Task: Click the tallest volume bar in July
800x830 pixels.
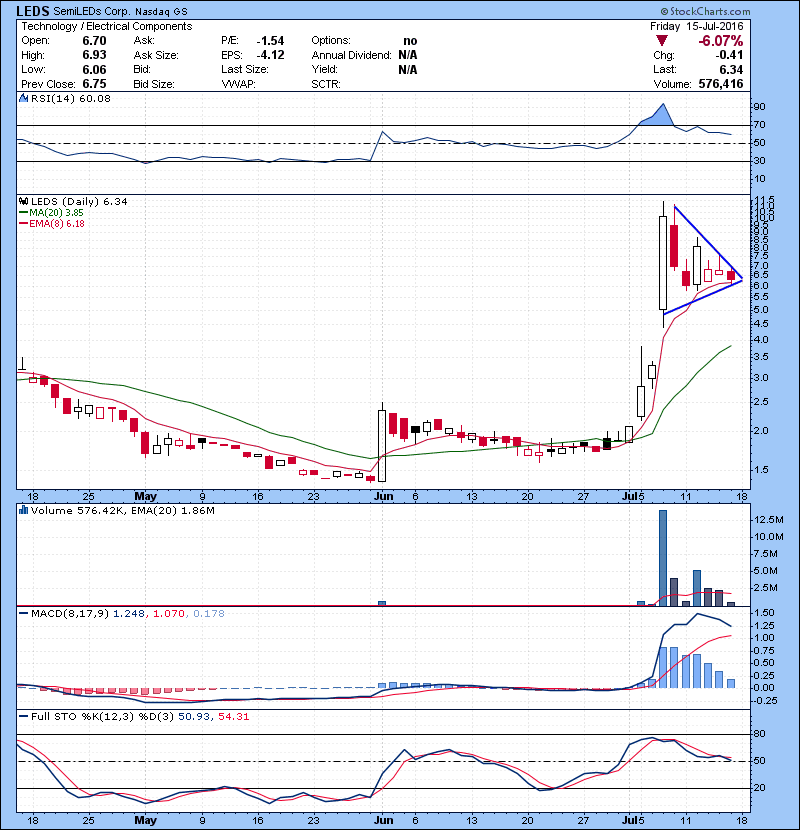Action: pyautogui.click(x=663, y=558)
